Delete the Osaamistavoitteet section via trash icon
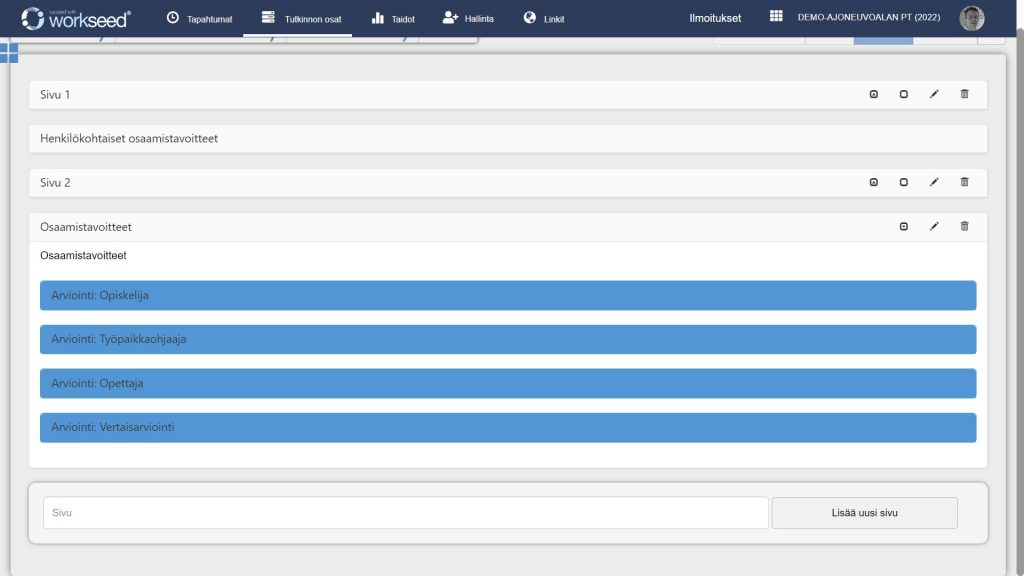This screenshot has height=576, width=1024. click(x=964, y=226)
